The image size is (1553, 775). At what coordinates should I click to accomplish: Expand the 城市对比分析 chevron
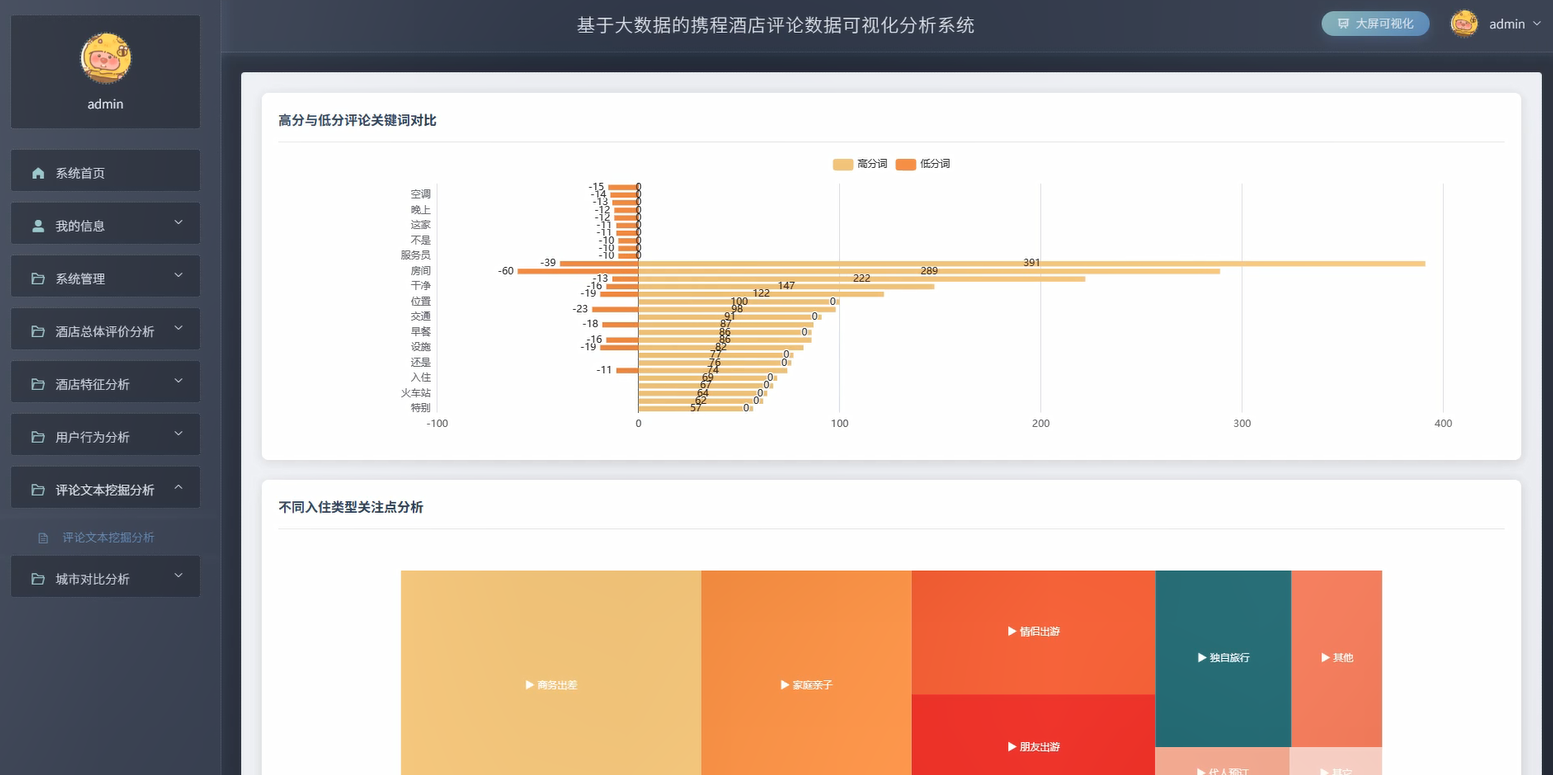(178, 576)
